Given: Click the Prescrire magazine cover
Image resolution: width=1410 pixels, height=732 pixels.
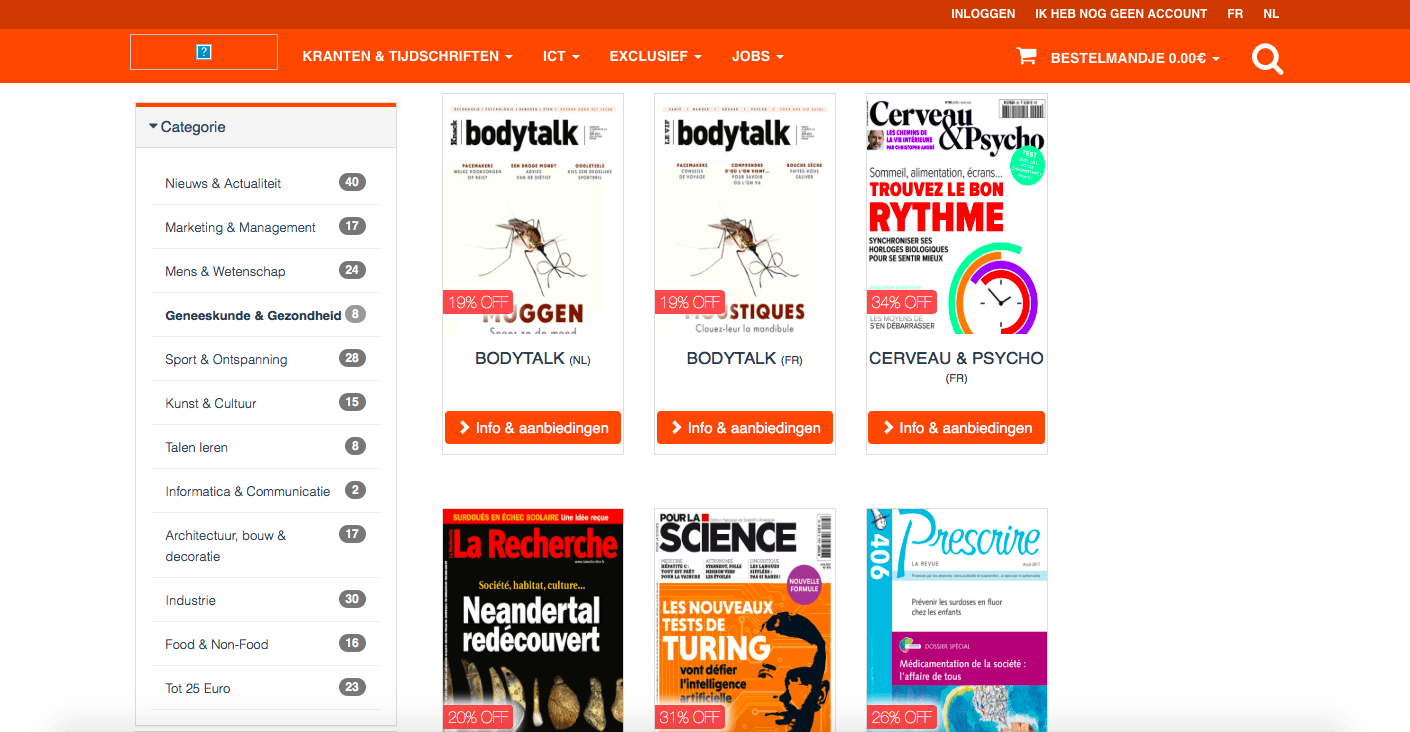Looking at the screenshot, I should point(957,610).
